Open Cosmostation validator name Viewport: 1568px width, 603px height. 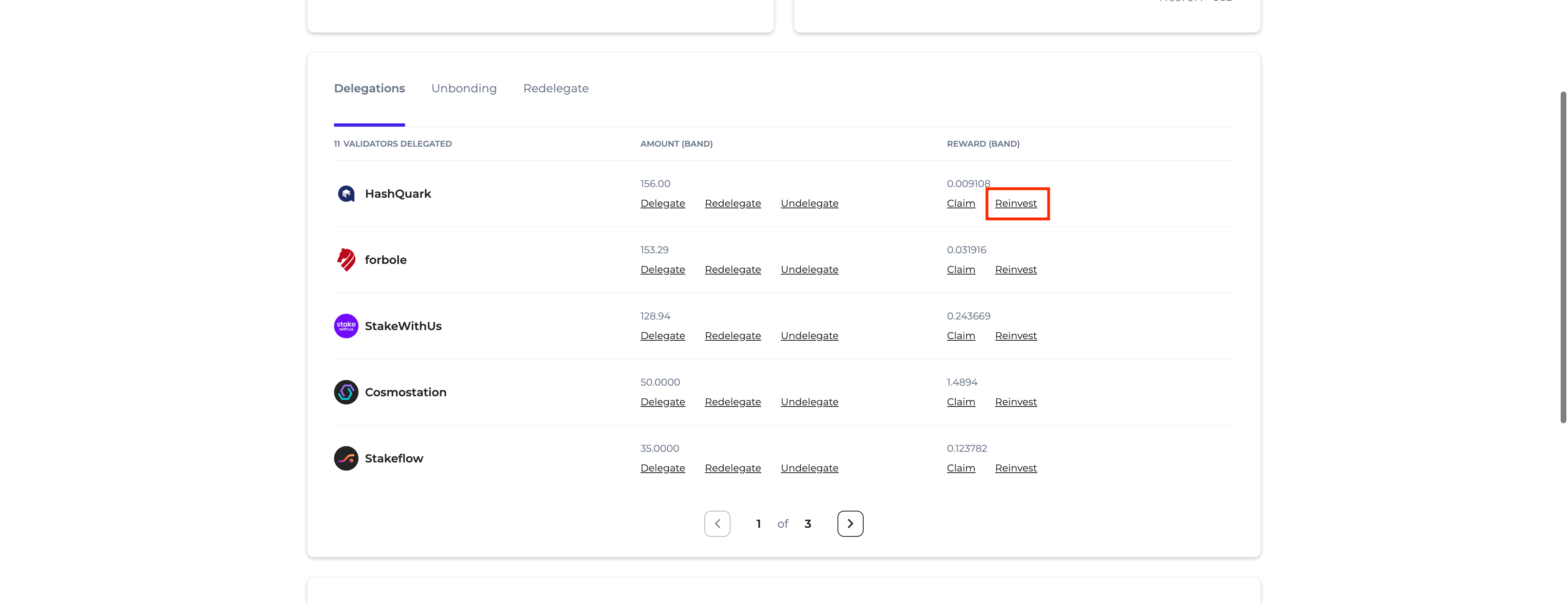[406, 392]
